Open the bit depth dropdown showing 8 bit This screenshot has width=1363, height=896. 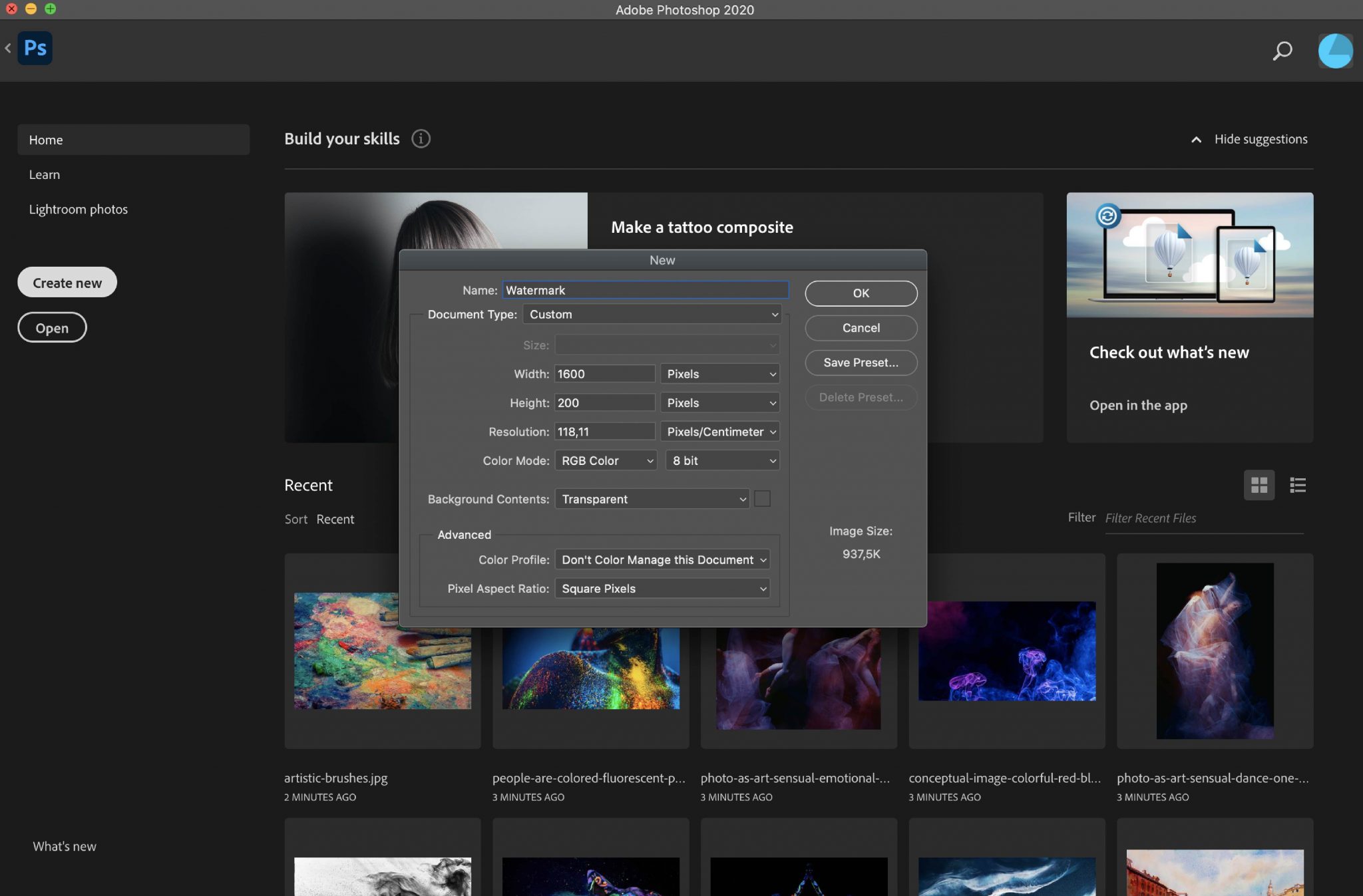click(x=722, y=460)
